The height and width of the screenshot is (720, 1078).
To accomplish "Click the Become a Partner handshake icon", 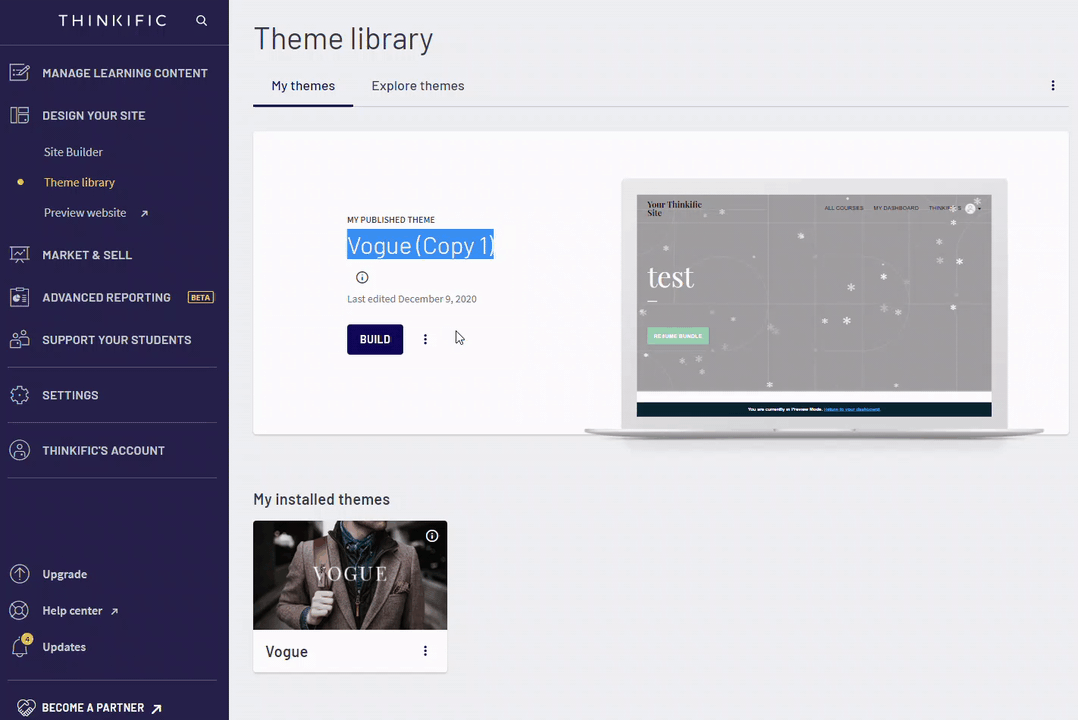I will click(25, 708).
